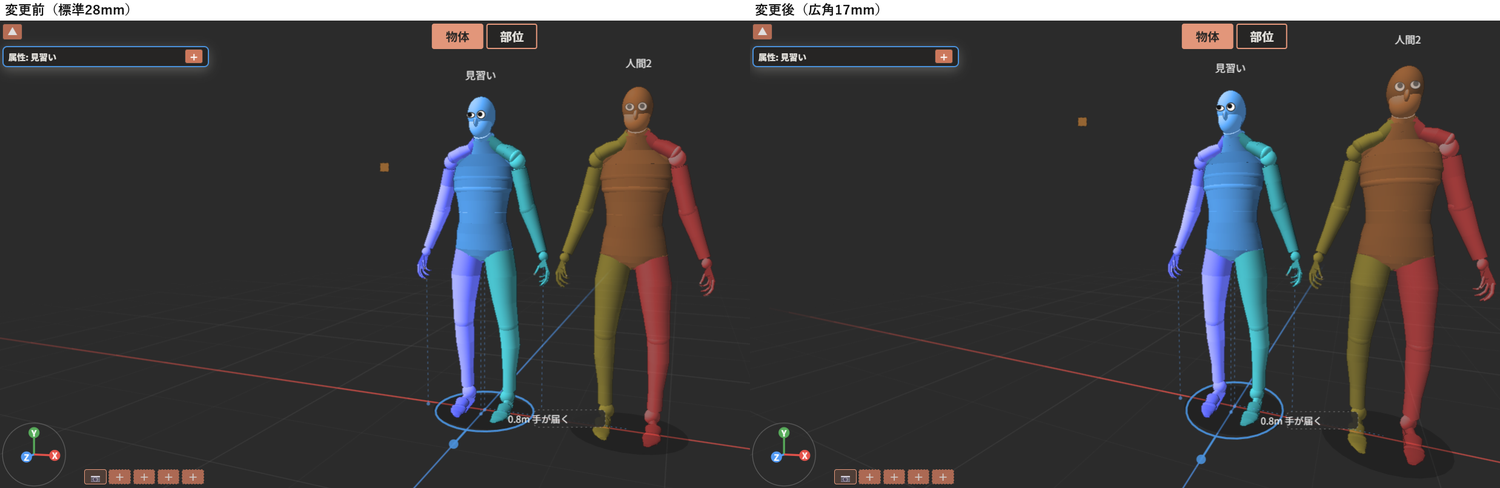Select the 部位 tab in 変更後 view

tap(1262, 37)
